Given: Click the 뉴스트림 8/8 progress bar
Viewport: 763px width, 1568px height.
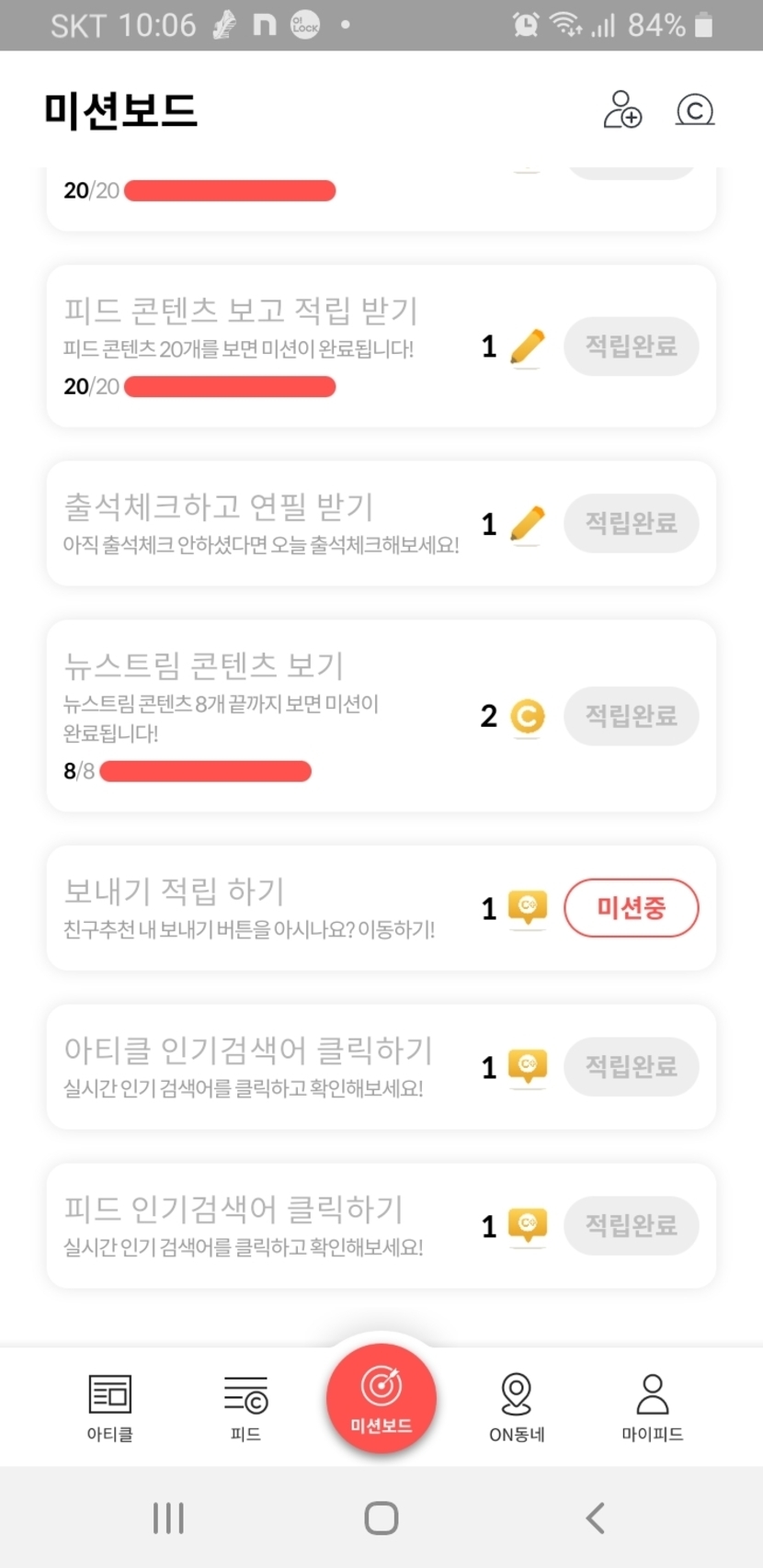Looking at the screenshot, I should pos(205,771).
